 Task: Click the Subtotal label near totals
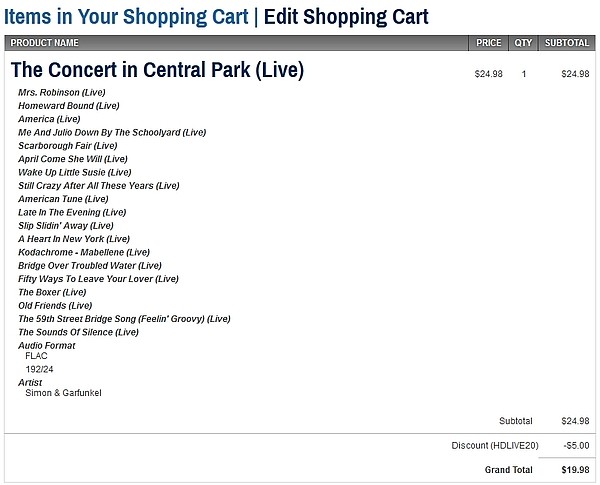point(515,421)
